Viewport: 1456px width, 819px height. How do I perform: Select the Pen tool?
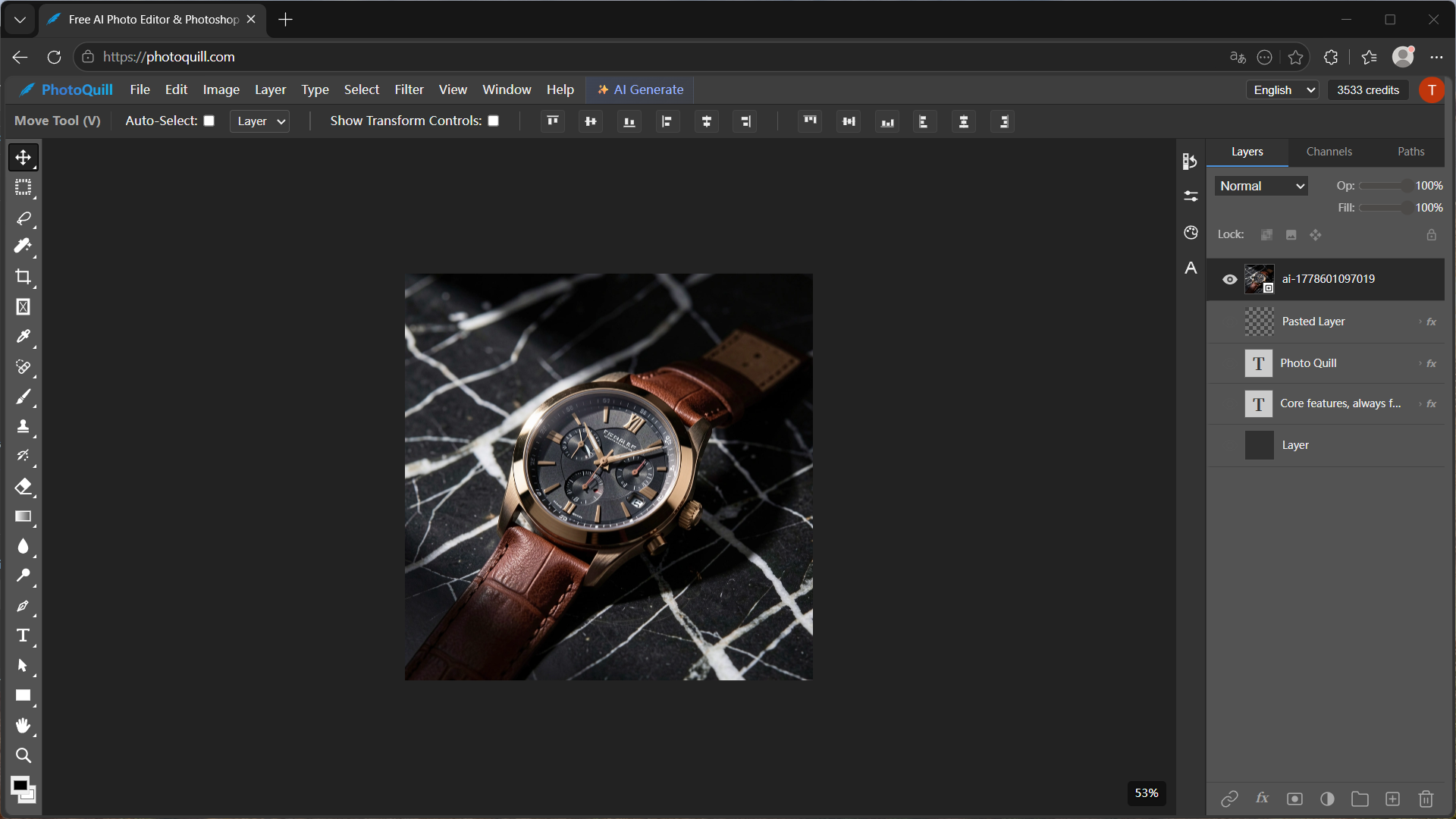(x=23, y=606)
